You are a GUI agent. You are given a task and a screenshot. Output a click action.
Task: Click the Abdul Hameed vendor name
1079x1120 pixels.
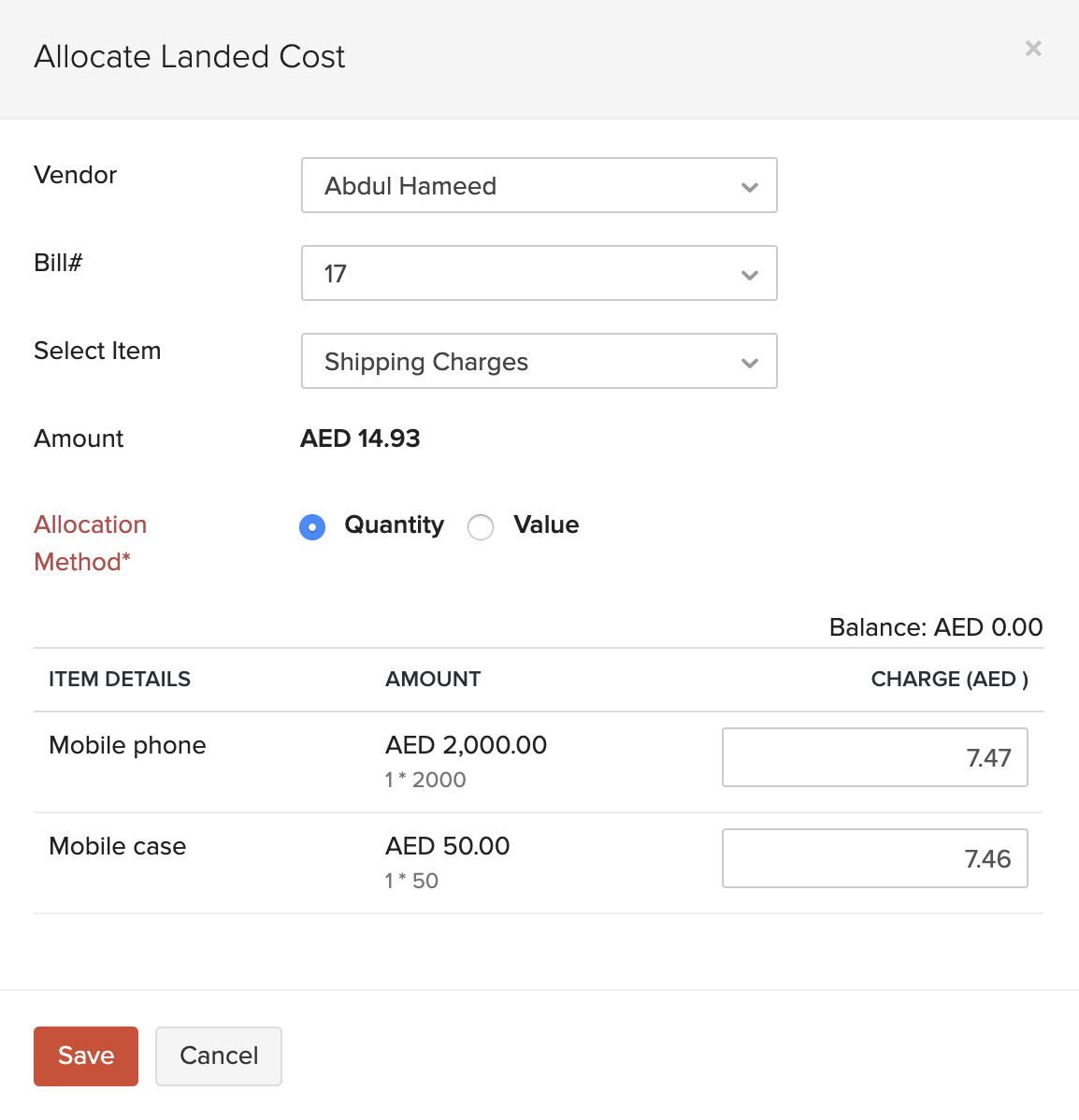point(410,186)
